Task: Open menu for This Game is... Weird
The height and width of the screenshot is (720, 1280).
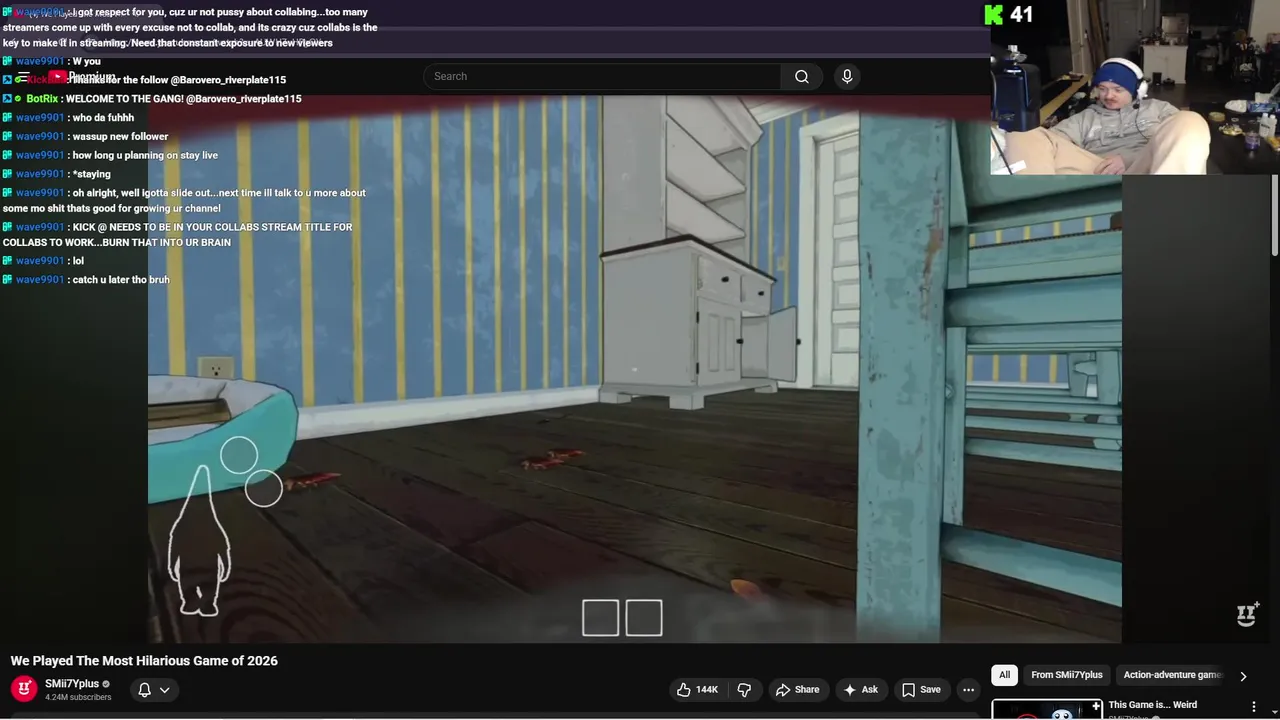Action: coord(1254,707)
